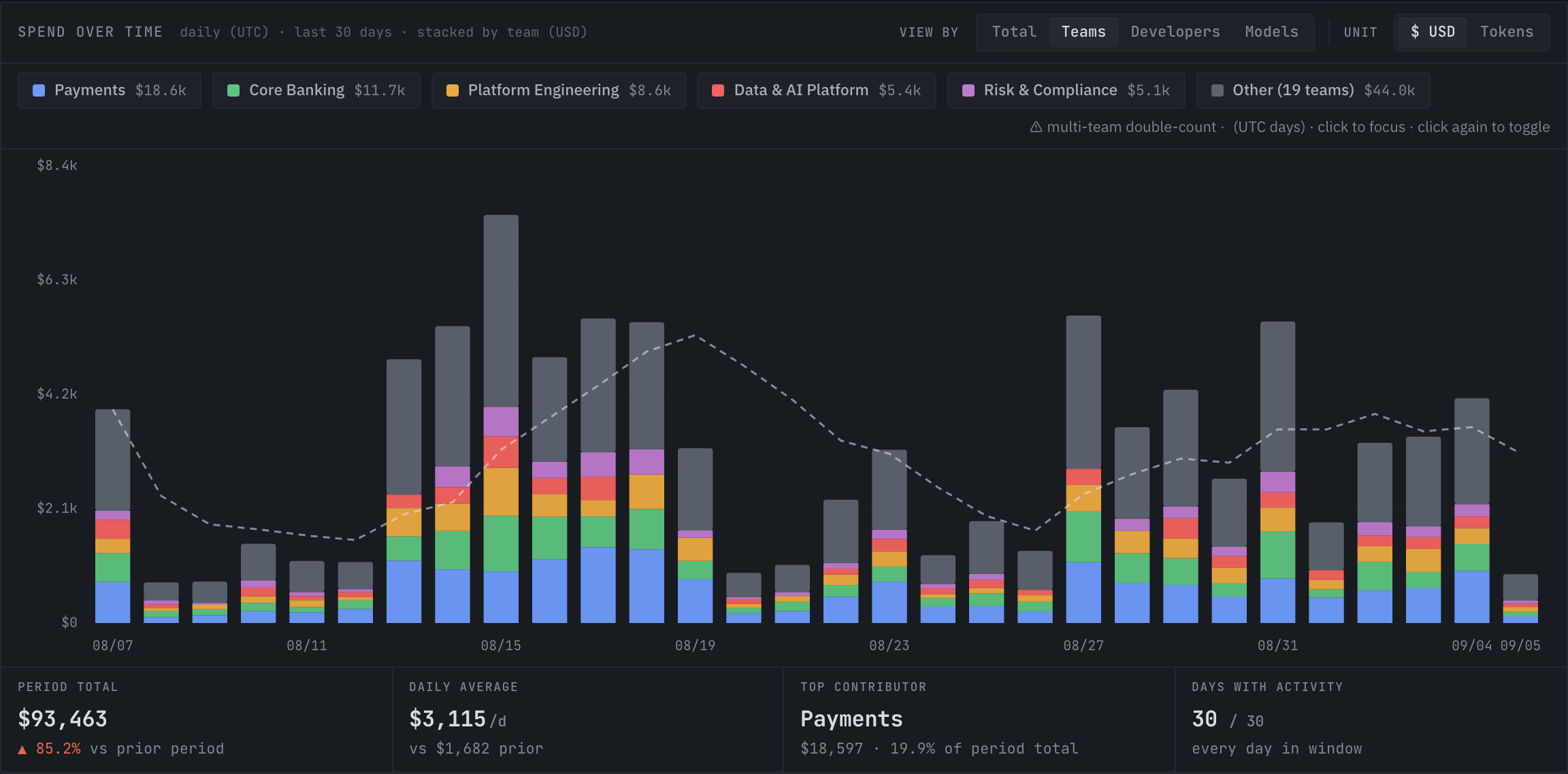Toggle the Core Banking legend chip
The width and height of the screenshot is (1568, 774).
pyautogui.click(x=316, y=90)
